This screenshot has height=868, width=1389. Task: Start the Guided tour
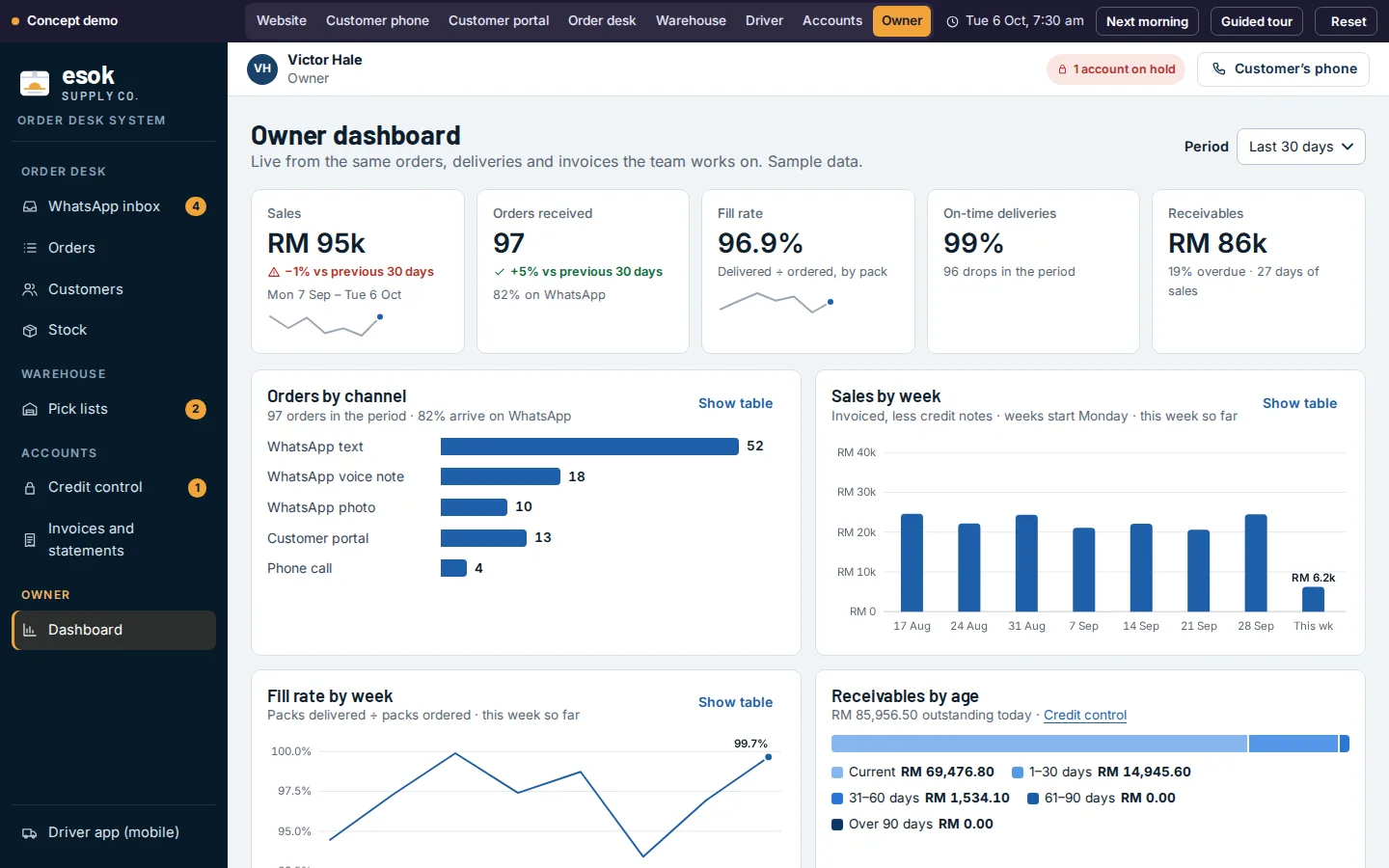click(1257, 21)
